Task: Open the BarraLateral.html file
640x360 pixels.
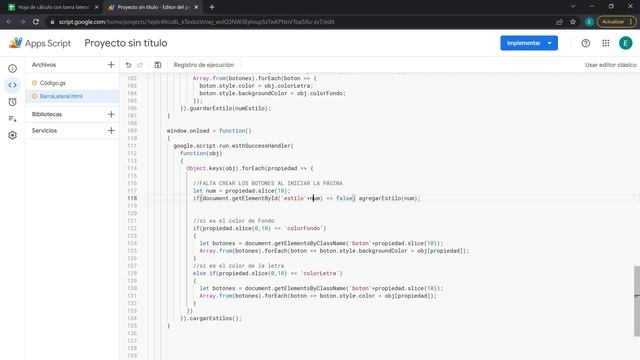Action: (61, 96)
